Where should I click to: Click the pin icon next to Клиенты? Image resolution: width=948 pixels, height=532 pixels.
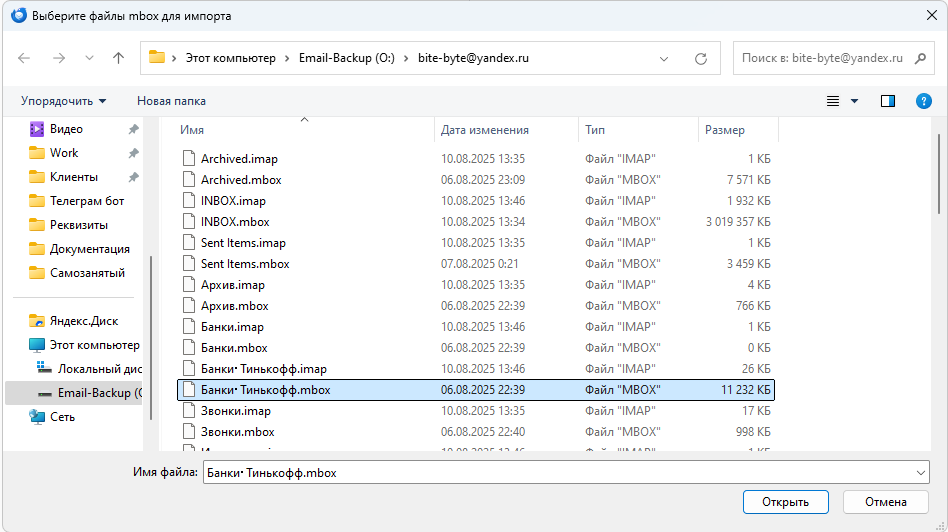134,177
